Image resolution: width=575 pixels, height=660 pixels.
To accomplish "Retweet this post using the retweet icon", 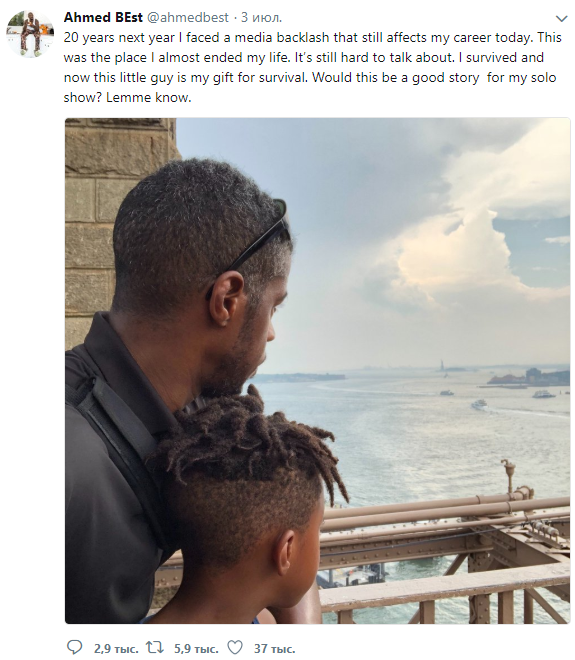I will pyautogui.click(x=154, y=647).
